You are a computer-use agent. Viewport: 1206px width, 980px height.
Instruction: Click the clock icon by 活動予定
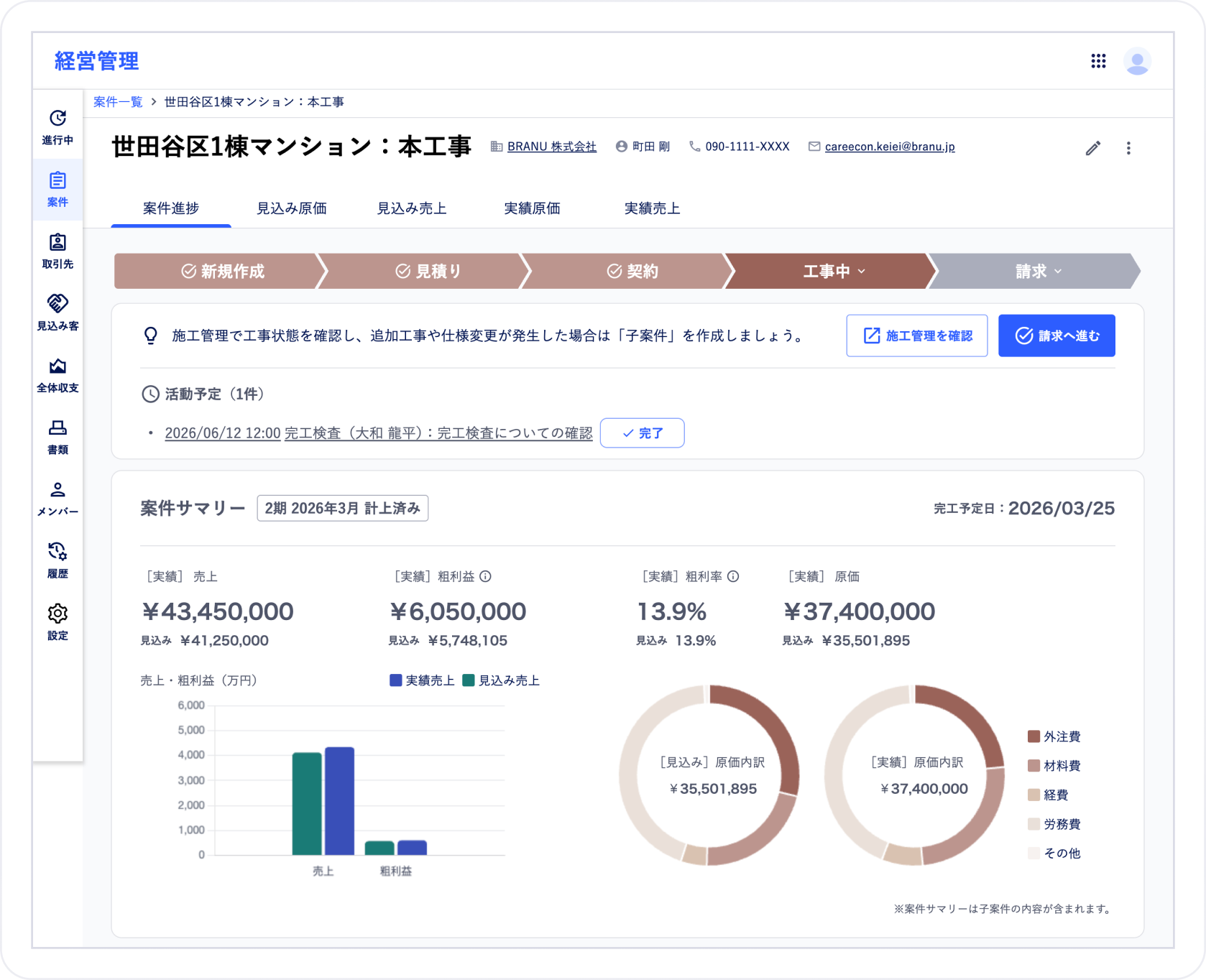pos(150,394)
